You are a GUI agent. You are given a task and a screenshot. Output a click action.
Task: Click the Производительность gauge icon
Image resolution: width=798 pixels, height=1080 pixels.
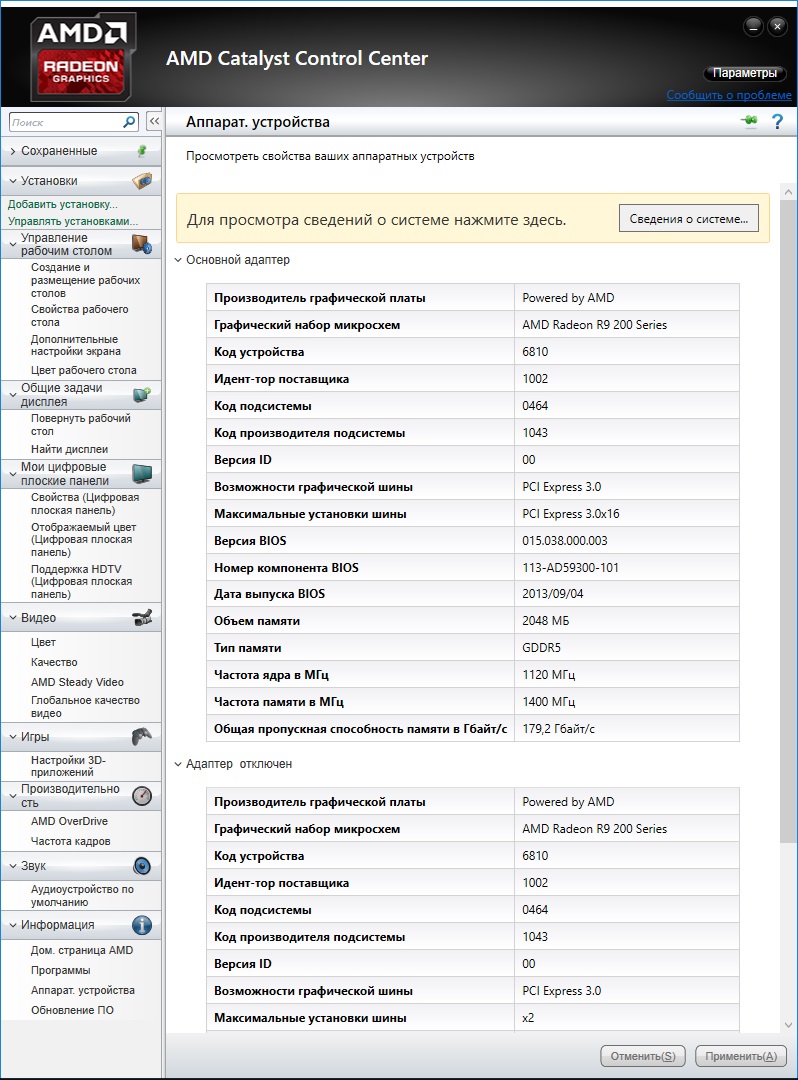(x=142, y=796)
